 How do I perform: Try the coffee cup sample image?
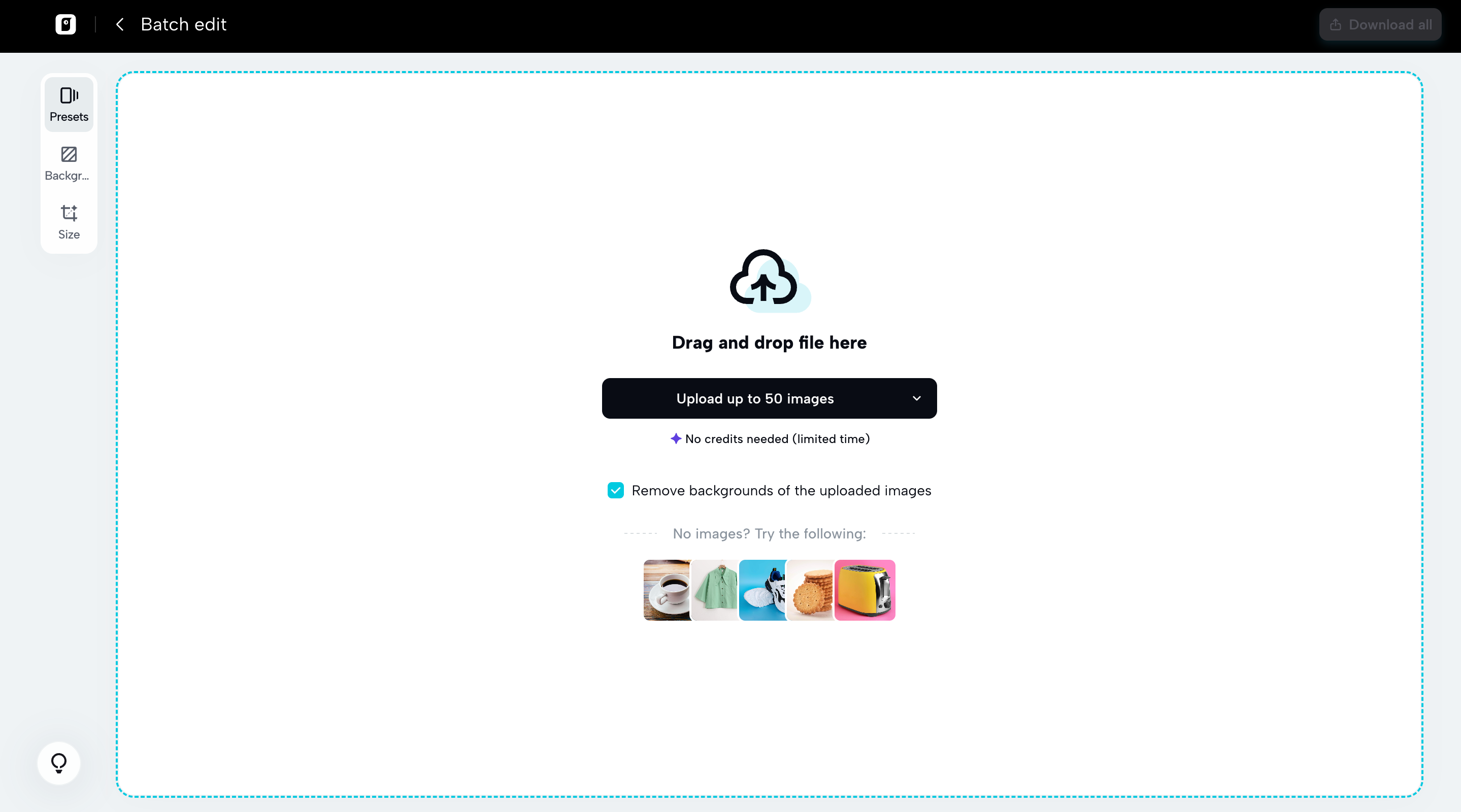pos(667,590)
